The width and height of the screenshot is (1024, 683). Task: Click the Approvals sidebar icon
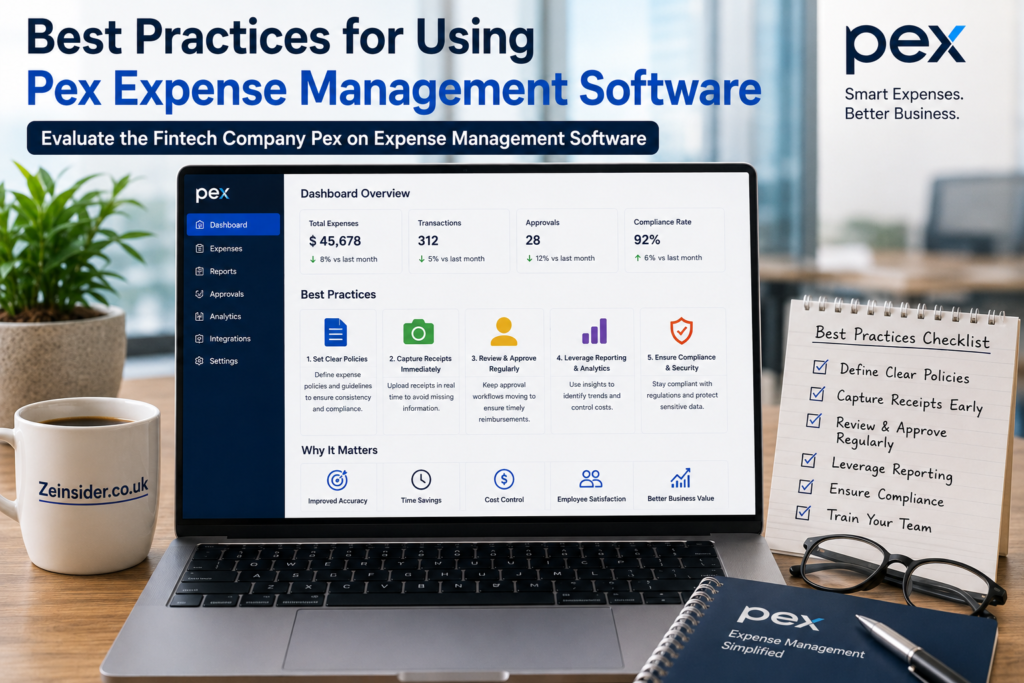pos(200,294)
